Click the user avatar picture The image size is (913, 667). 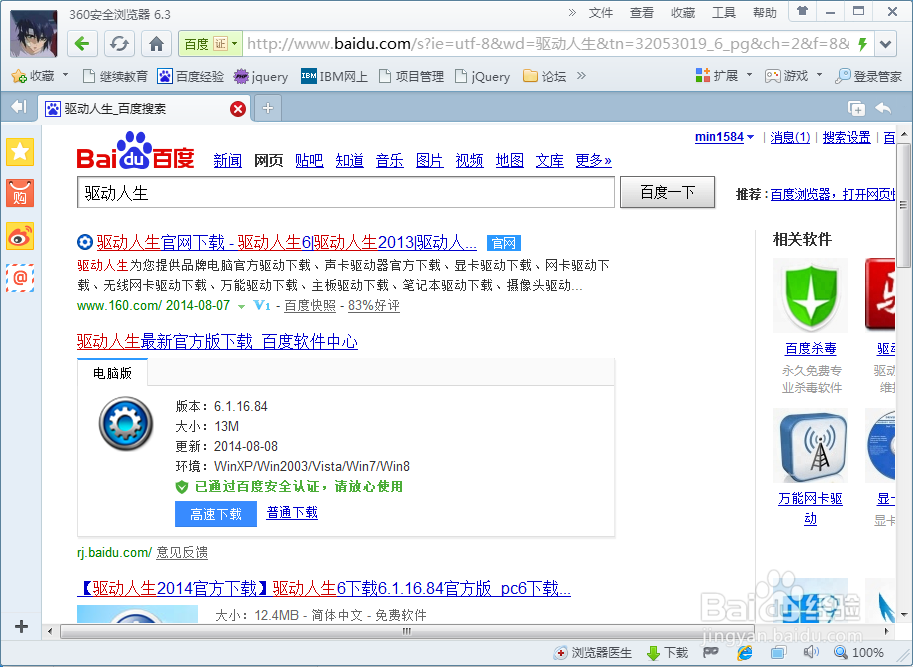point(34,34)
